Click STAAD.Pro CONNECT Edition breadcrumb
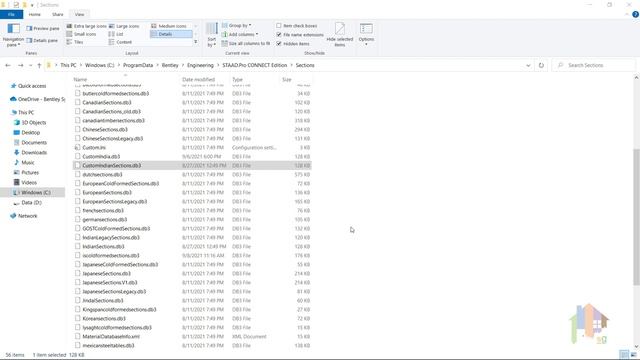This screenshot has width=640, height=360. coord(255,65)
